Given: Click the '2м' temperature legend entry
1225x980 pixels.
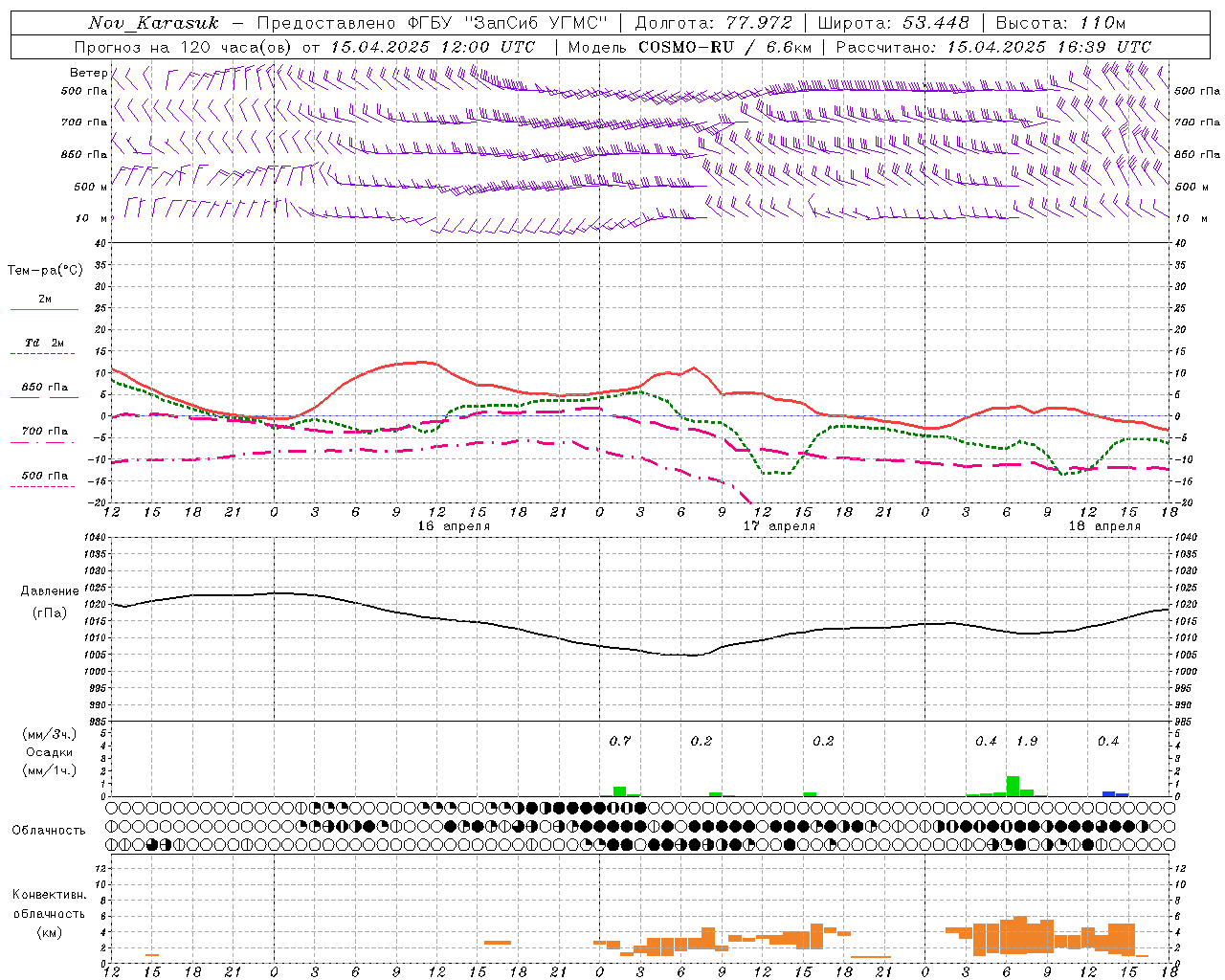Looking at the screenshot, I should pyautogui.click(x=45, y=300).
